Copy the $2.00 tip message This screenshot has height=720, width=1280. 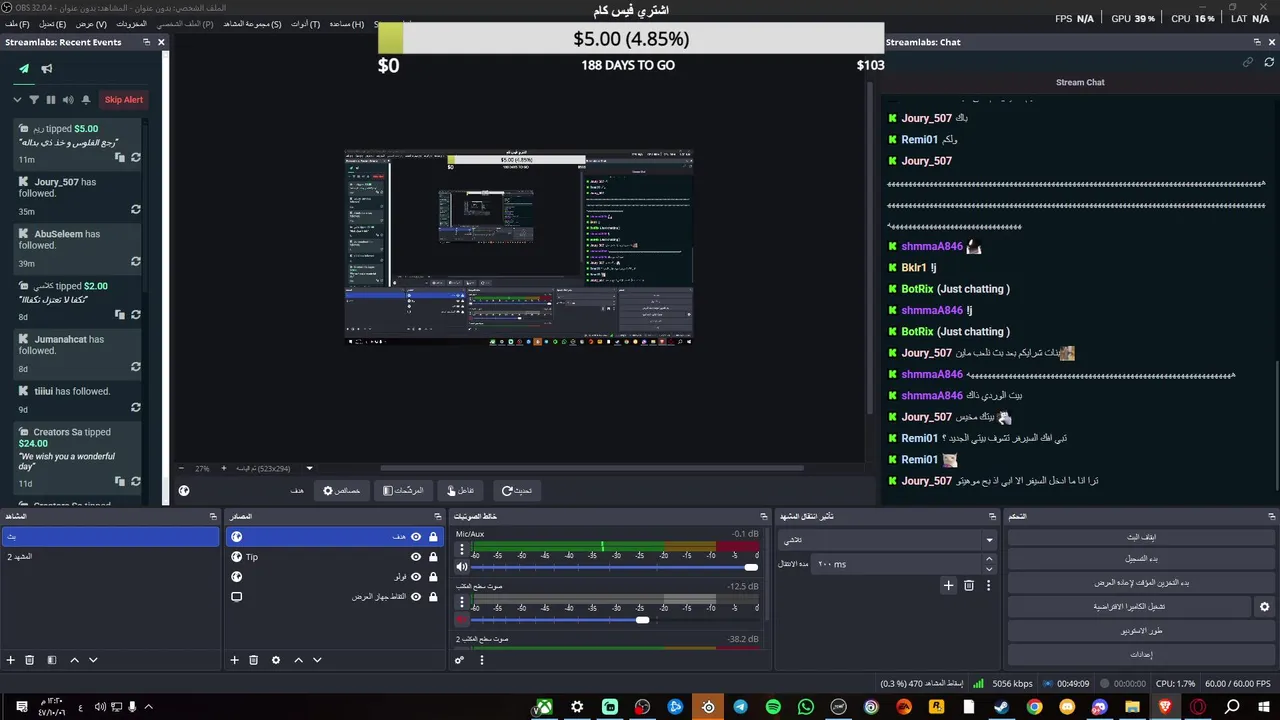(x=119, y=315)
